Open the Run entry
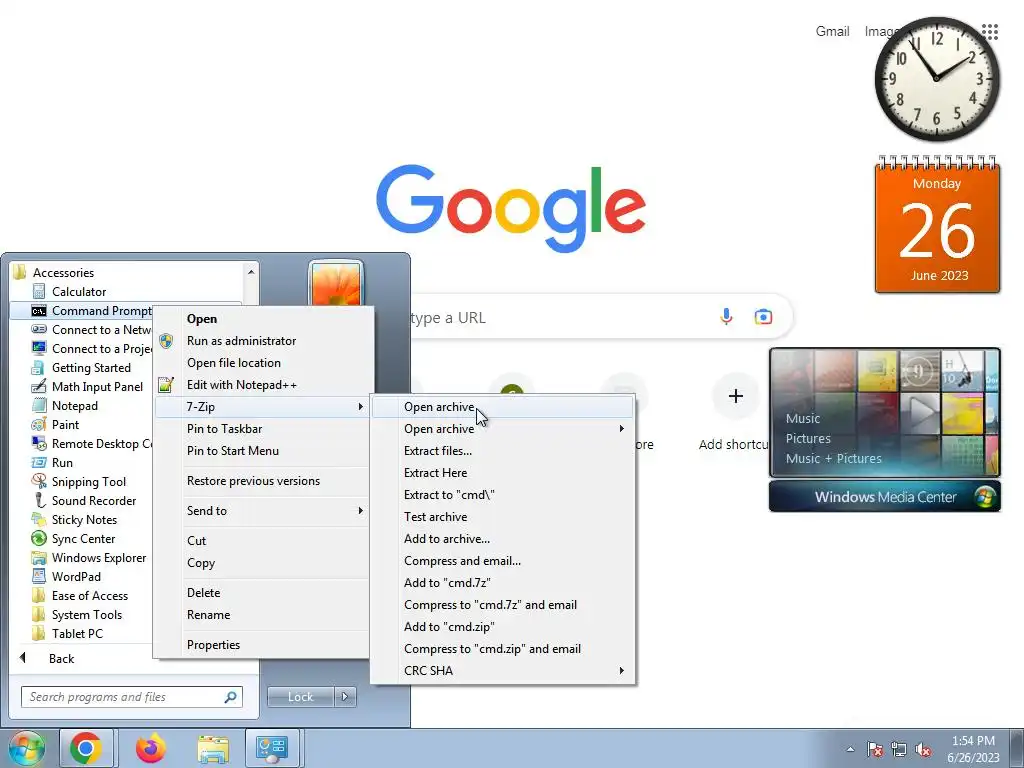This screenshot has height=768, width=1024. click(62, 462)
